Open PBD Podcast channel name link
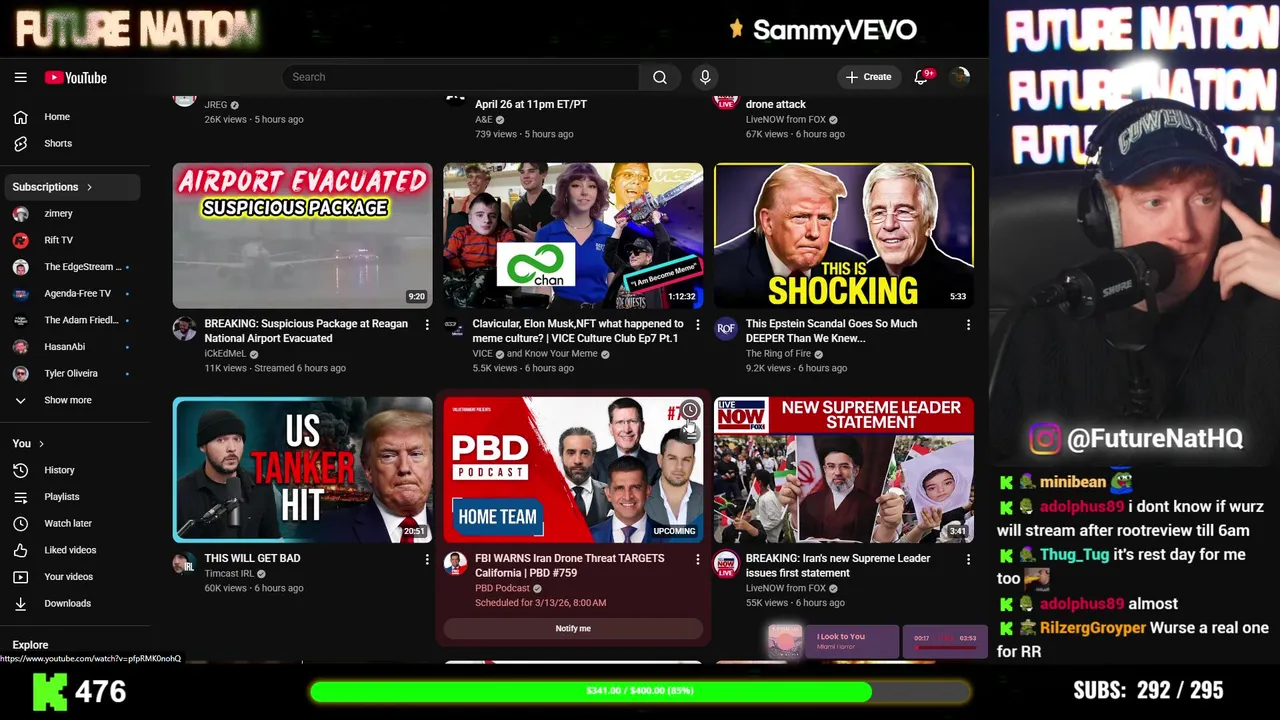1280x720 pixels. pos(502,589)
